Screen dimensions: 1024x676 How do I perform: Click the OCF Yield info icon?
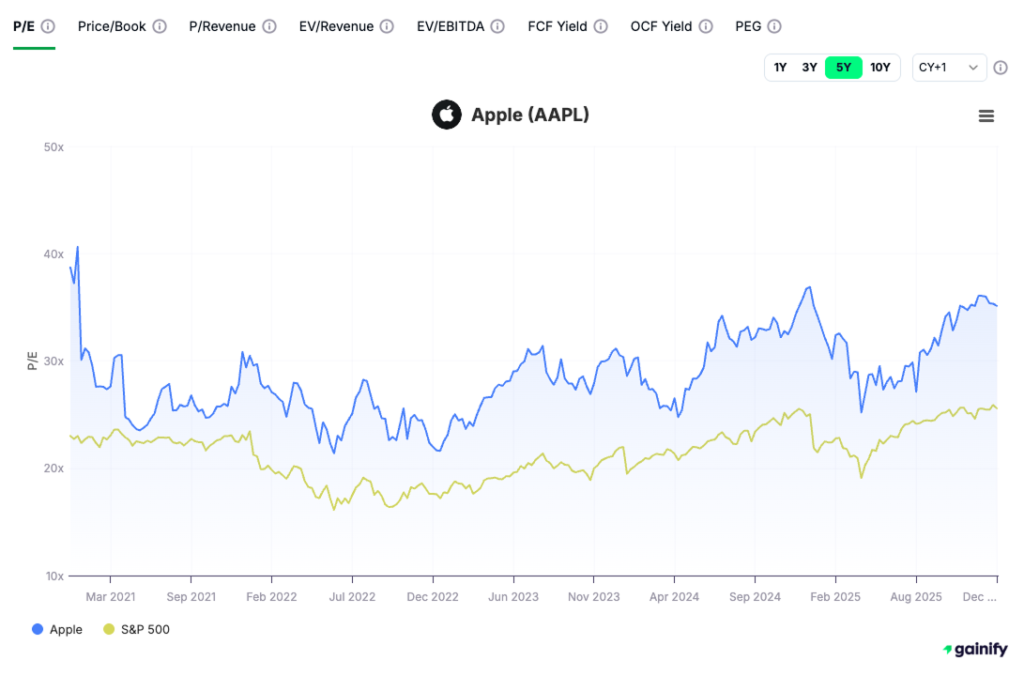[x=704, y=26]
